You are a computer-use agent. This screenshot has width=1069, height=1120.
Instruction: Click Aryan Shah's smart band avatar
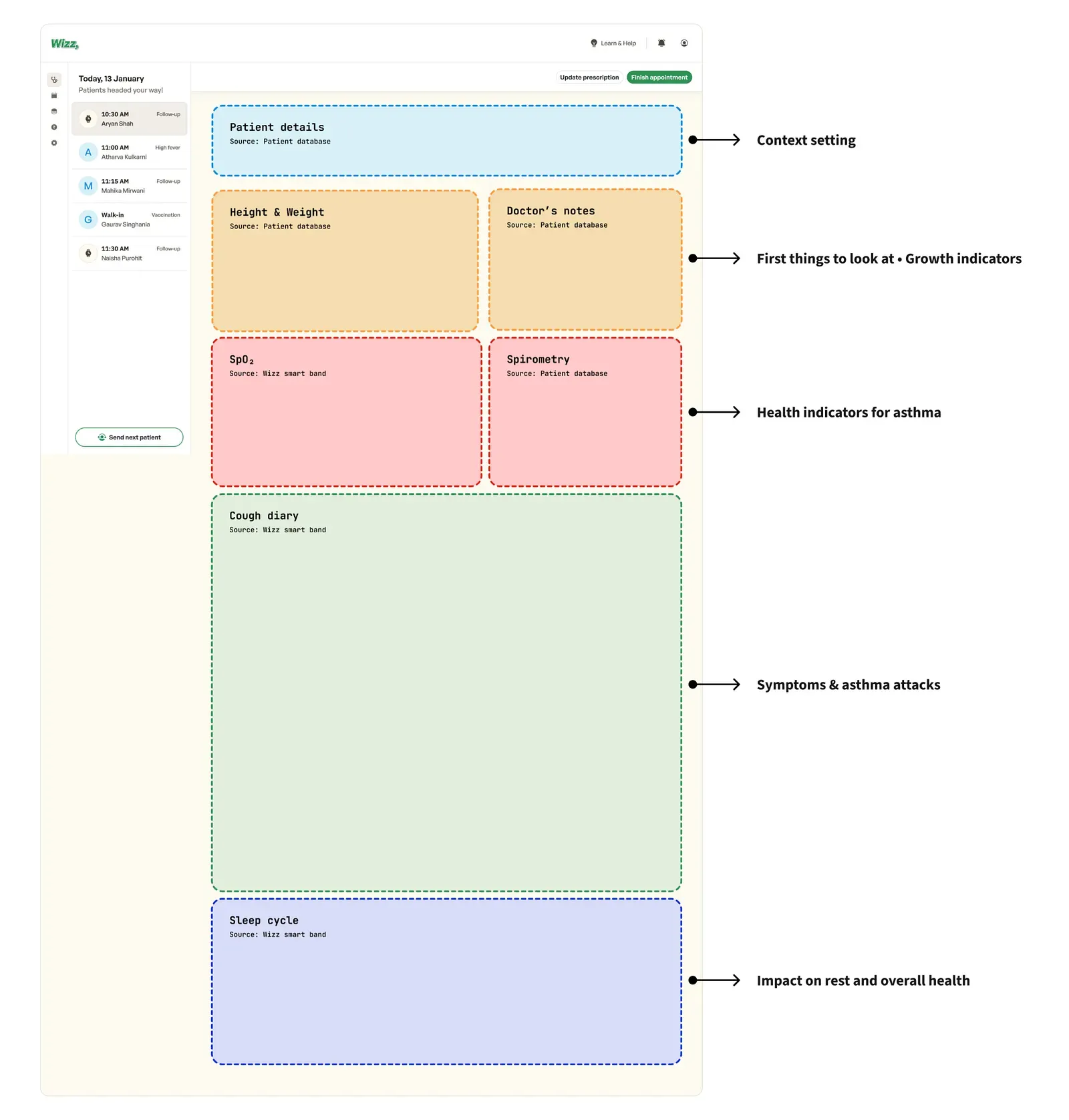click(x=88, y=119)
